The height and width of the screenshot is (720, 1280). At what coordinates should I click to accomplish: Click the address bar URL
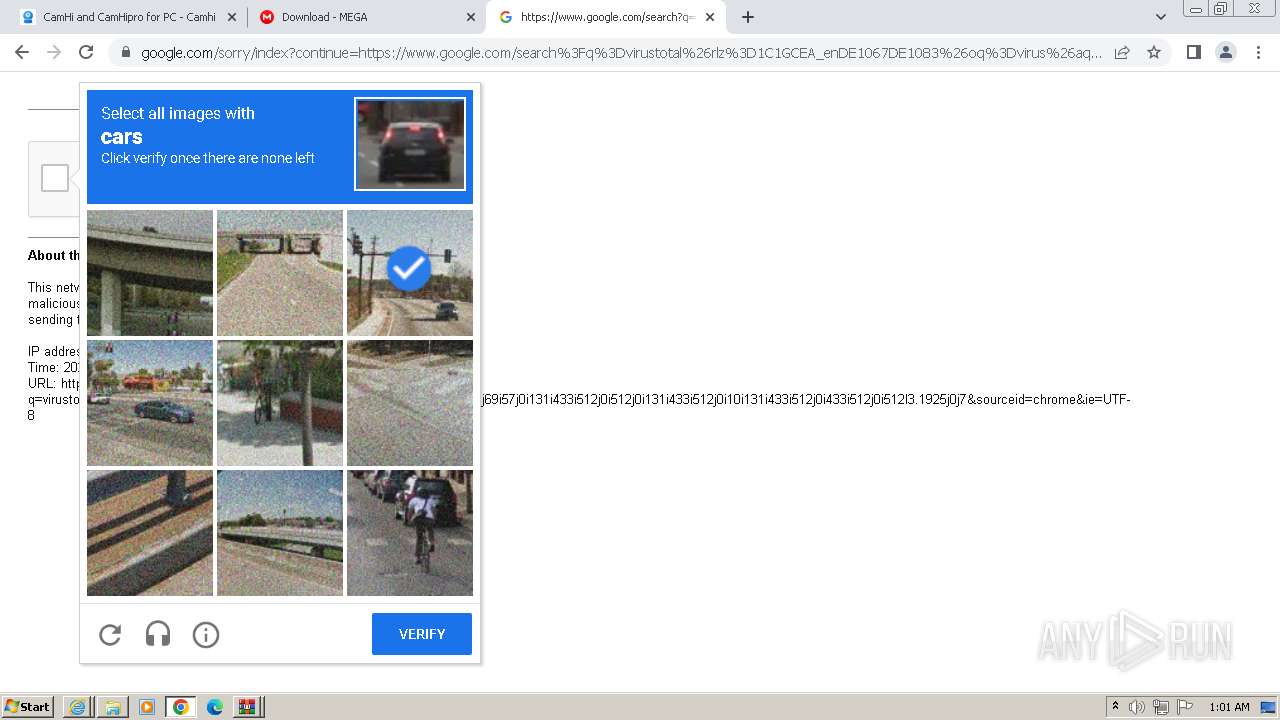(621, 53)
